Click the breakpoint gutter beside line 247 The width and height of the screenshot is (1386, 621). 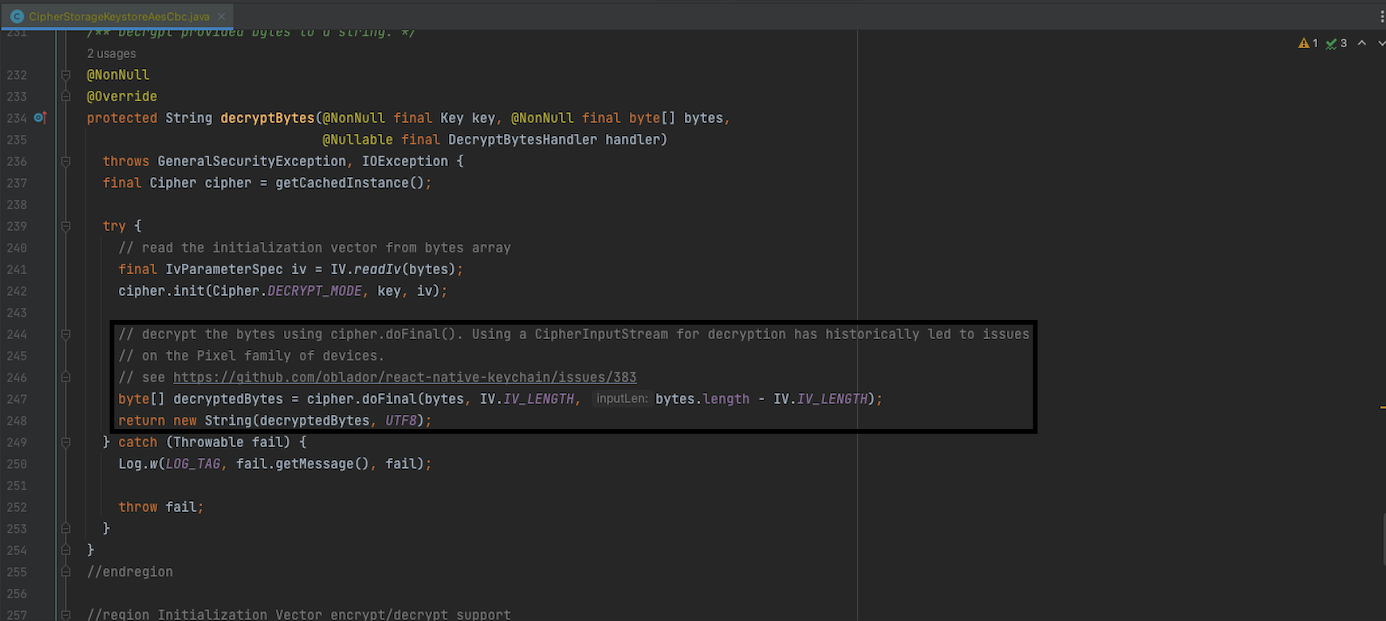(x=45, y=398)
